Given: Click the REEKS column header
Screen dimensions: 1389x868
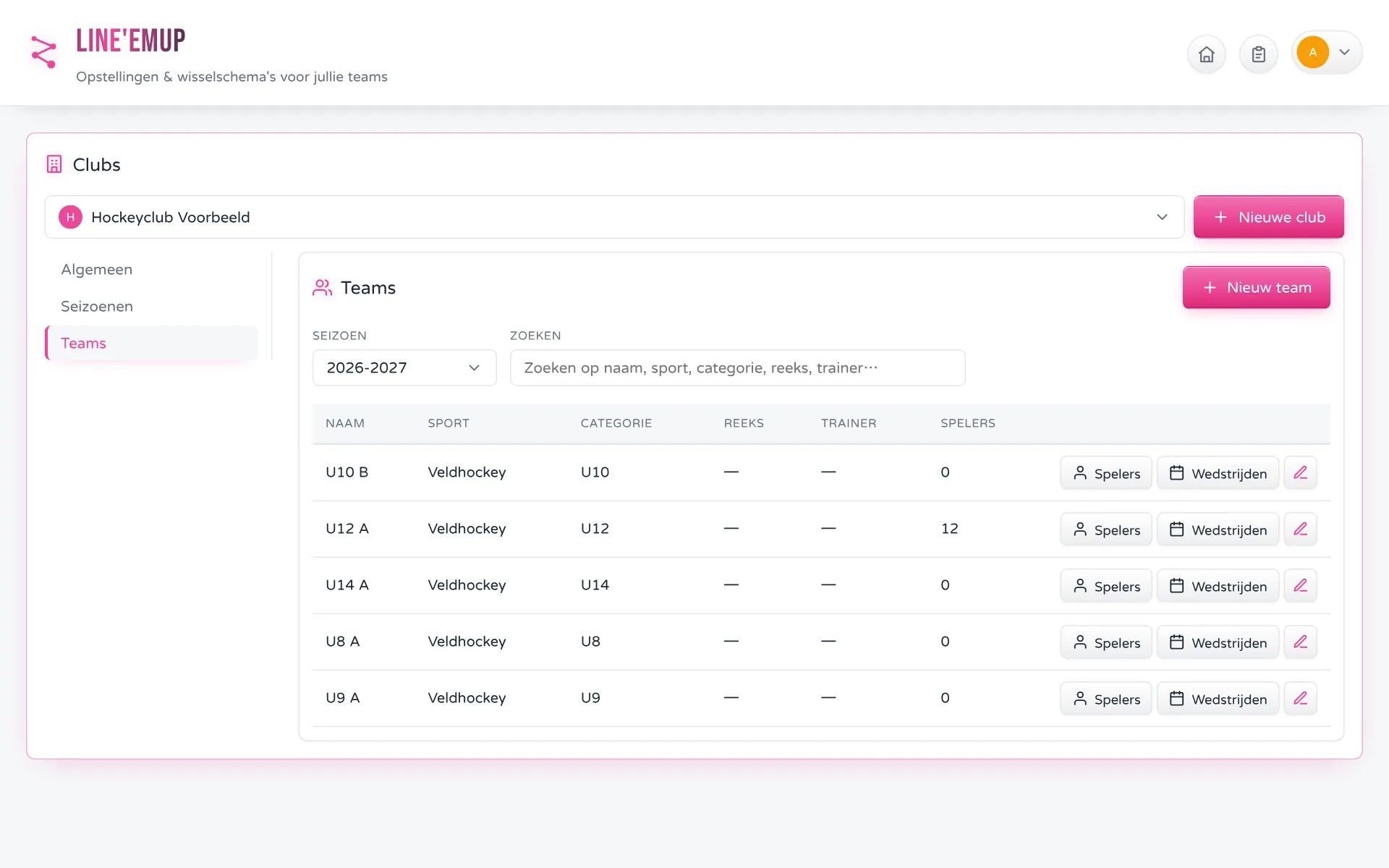Looking at the screenshot, I should 744,423.
